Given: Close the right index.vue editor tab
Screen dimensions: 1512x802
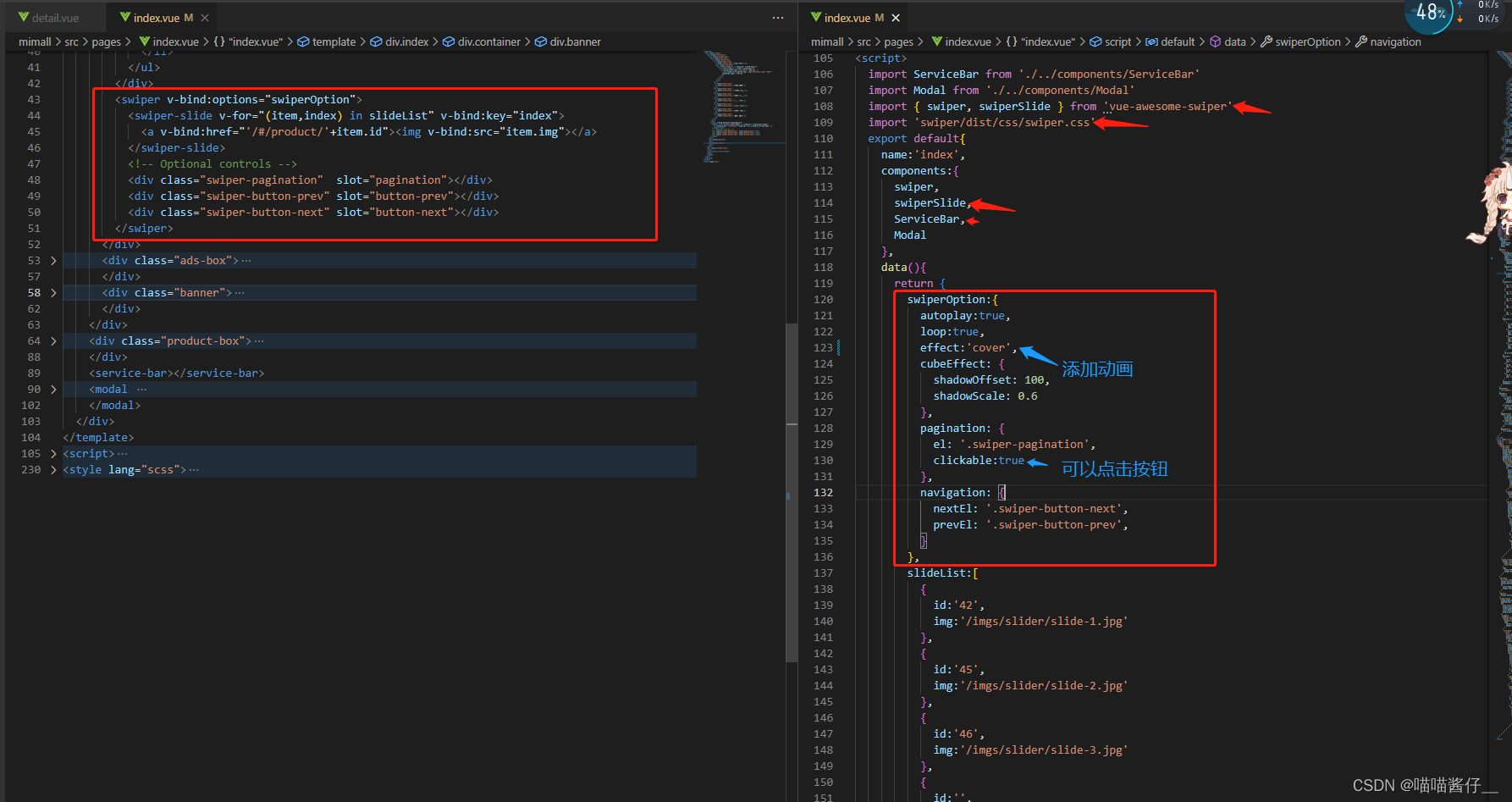Looking at the screenshot, I should click(896, 17).
